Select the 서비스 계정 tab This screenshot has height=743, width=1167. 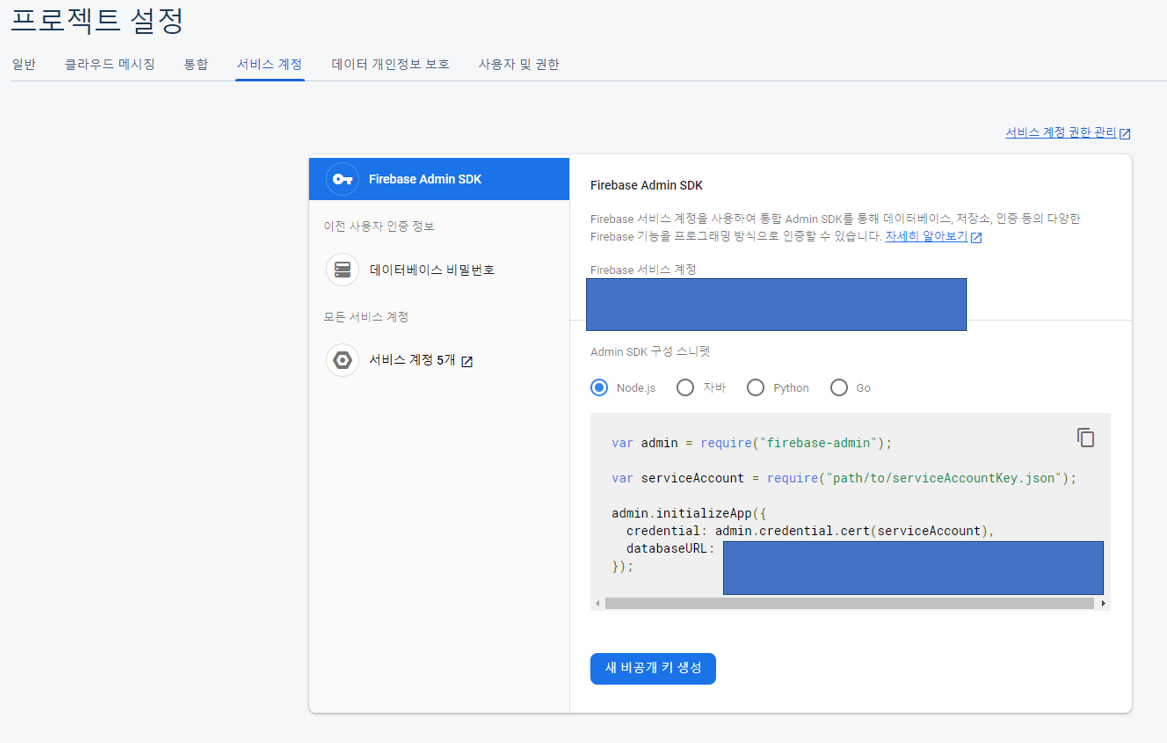coord(269,64)
